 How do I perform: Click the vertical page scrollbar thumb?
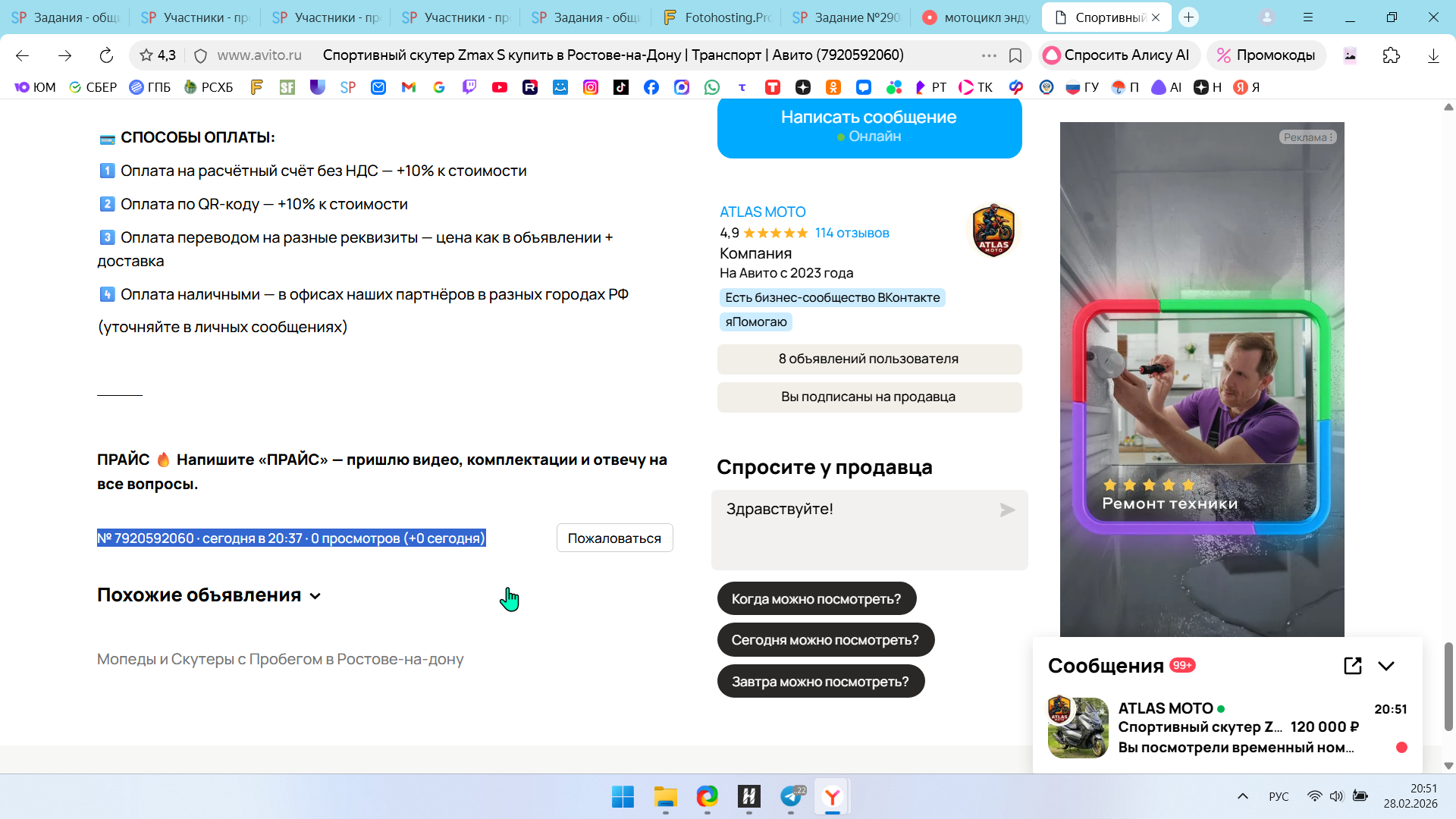click(1448, 686)
